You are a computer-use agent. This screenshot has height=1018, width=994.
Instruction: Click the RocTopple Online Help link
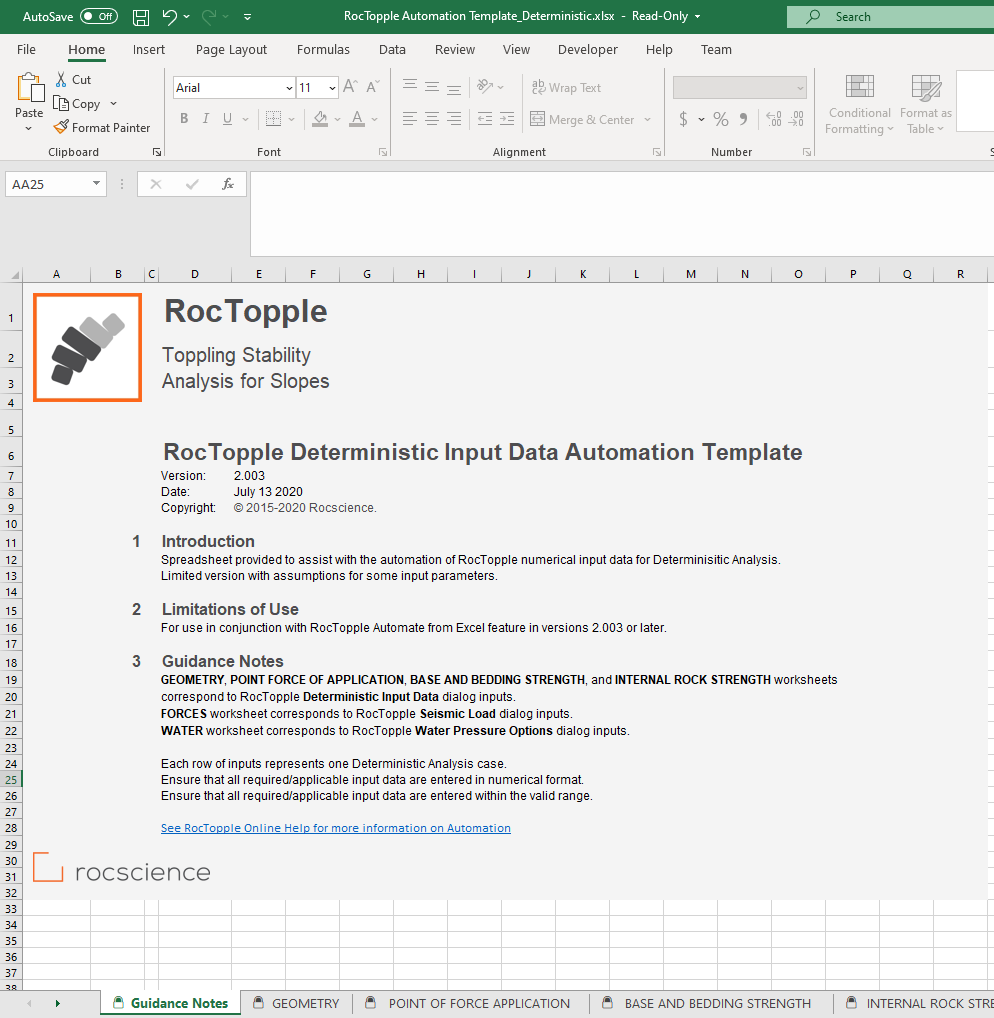335,827
